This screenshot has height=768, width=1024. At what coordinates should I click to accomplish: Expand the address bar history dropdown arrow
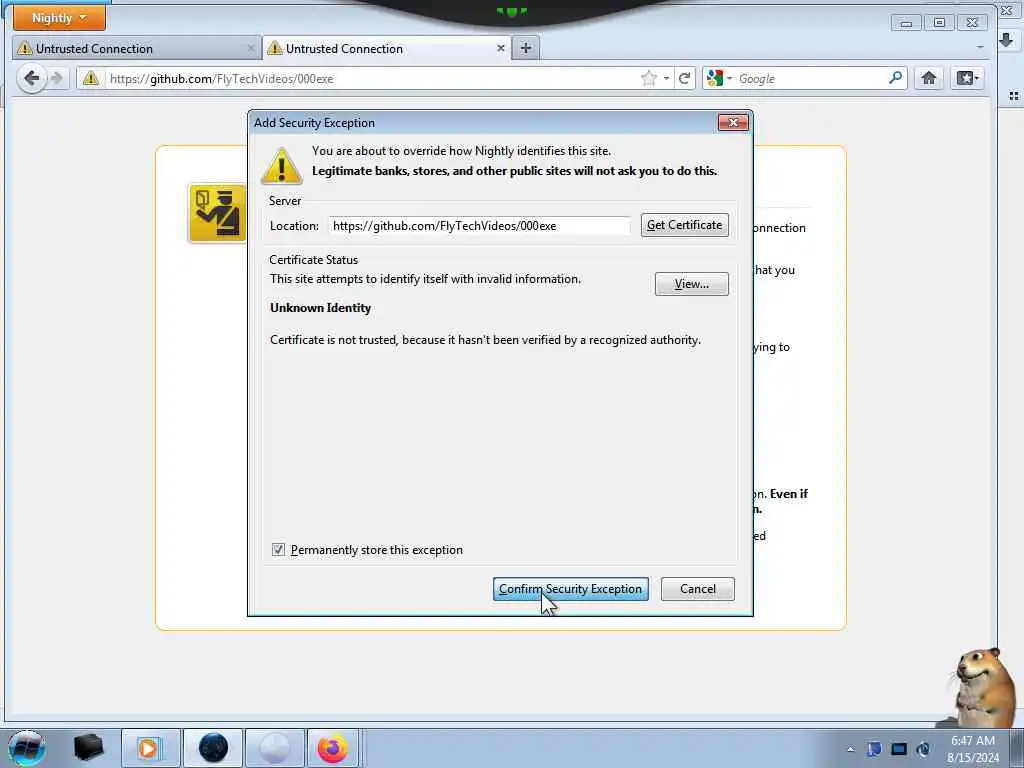point(666,78)
